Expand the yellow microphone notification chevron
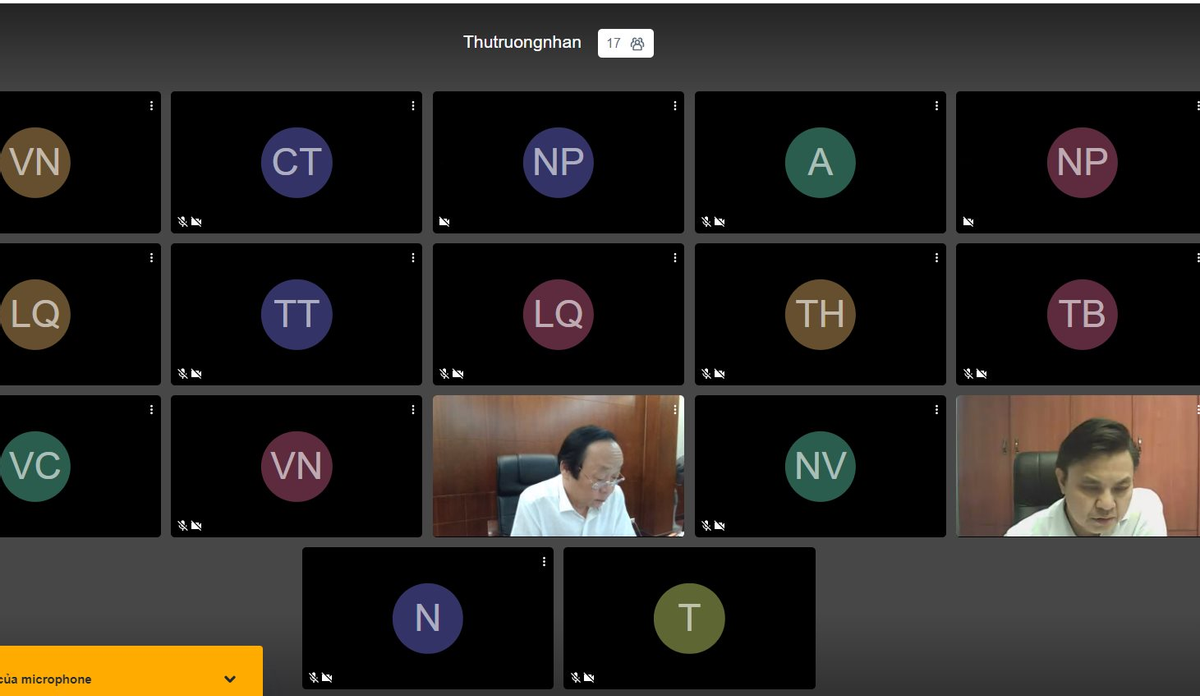This screenshot has width=1200, height=696. point(230,679)
